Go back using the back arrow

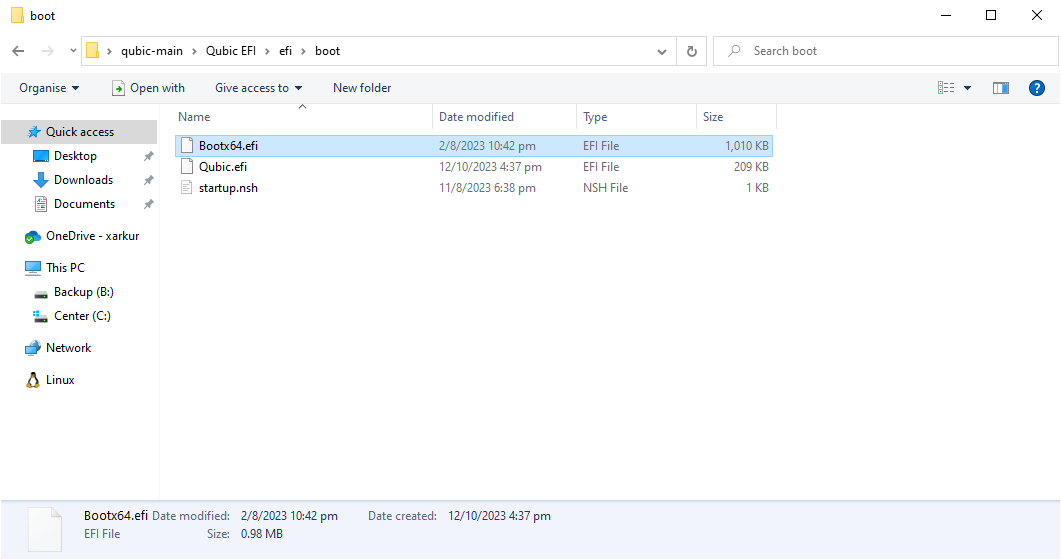18,51
